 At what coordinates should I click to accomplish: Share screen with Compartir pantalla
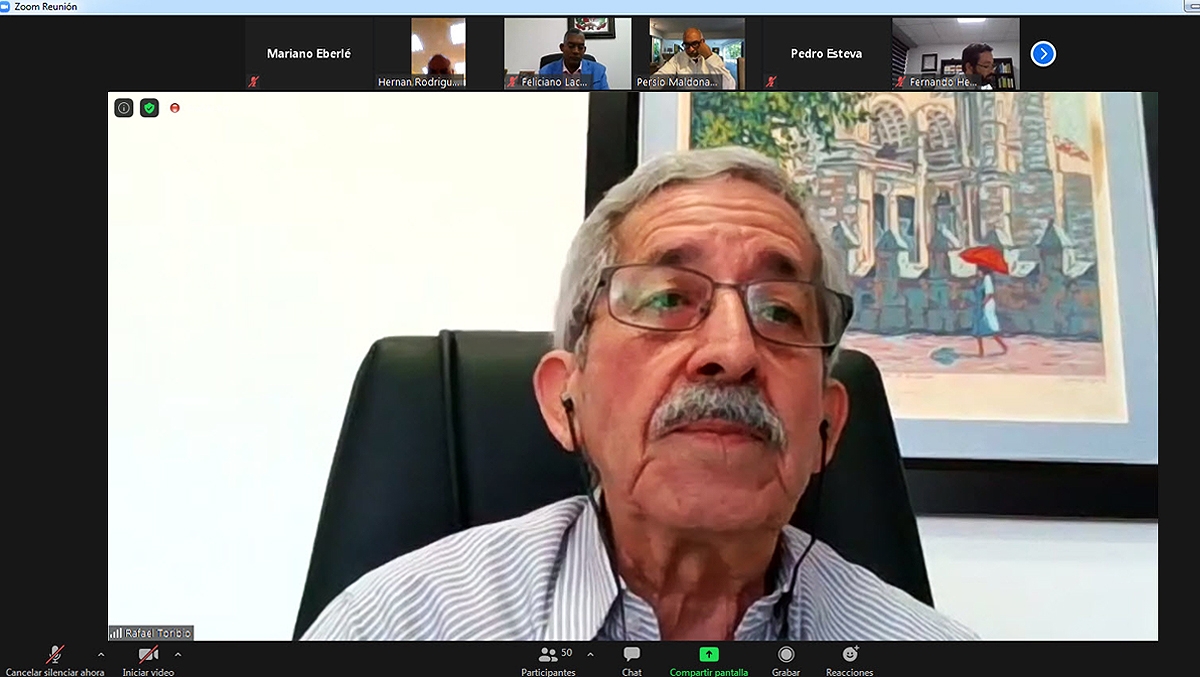(709, 661)
